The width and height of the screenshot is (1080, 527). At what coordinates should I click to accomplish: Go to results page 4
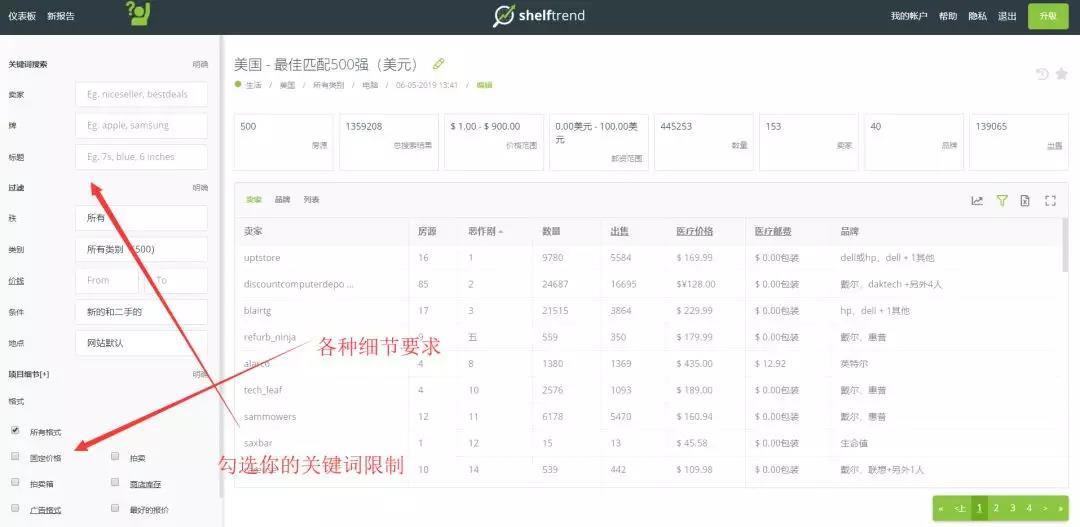point(1029,508)
